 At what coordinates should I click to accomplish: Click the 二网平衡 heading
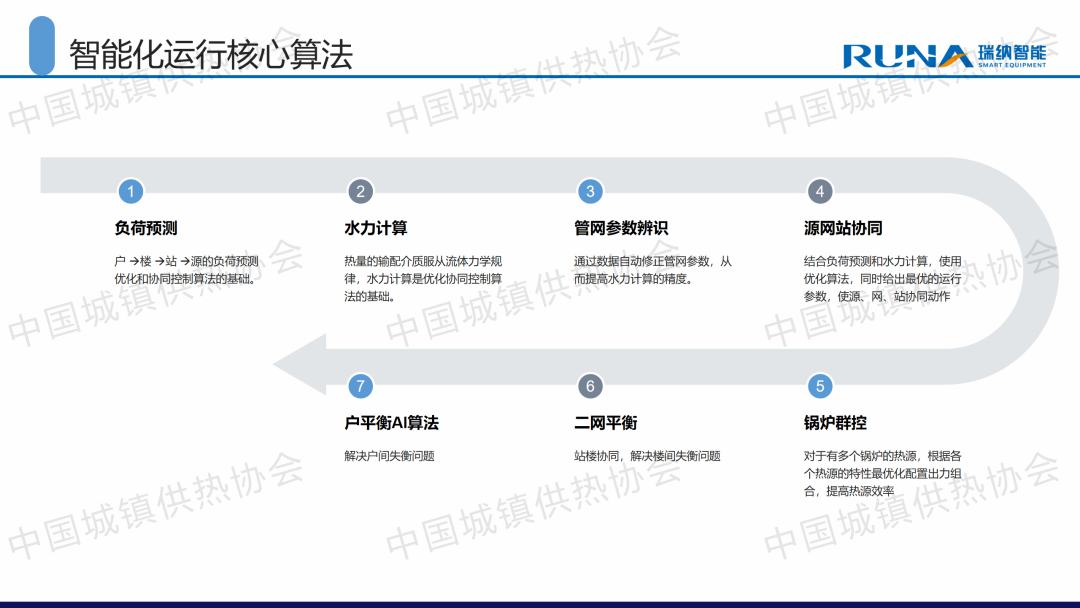click(605, 423)
